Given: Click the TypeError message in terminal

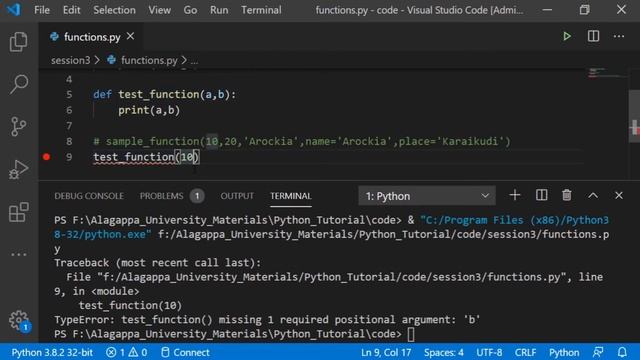Looking at the screenshot, I should tap(267, 320).
